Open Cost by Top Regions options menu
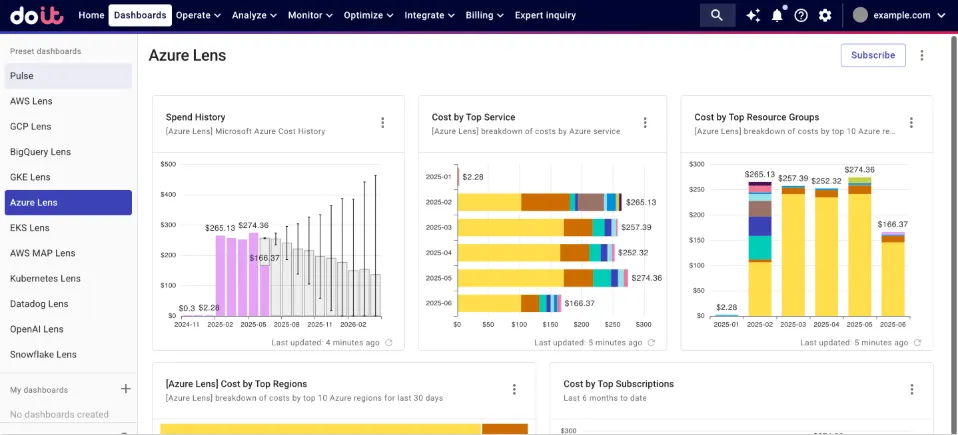958x435 pixels. (x=514, y=390)
